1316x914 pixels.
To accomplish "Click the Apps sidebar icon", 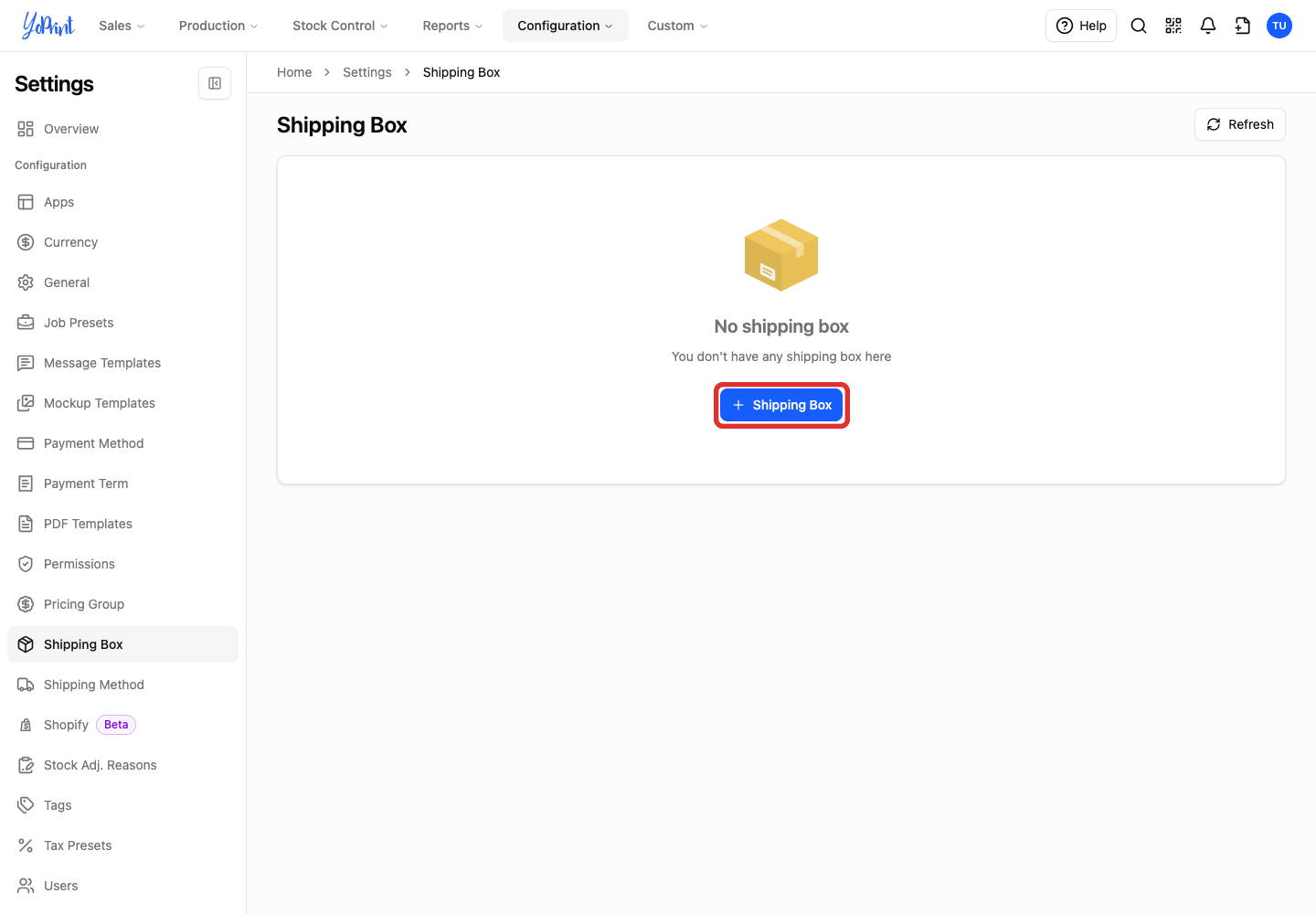I will [26, 202].
